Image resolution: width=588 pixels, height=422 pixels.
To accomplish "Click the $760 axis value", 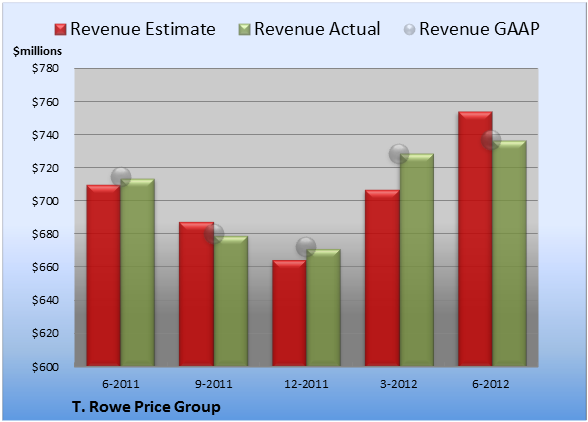I will (x=45, y=102).
